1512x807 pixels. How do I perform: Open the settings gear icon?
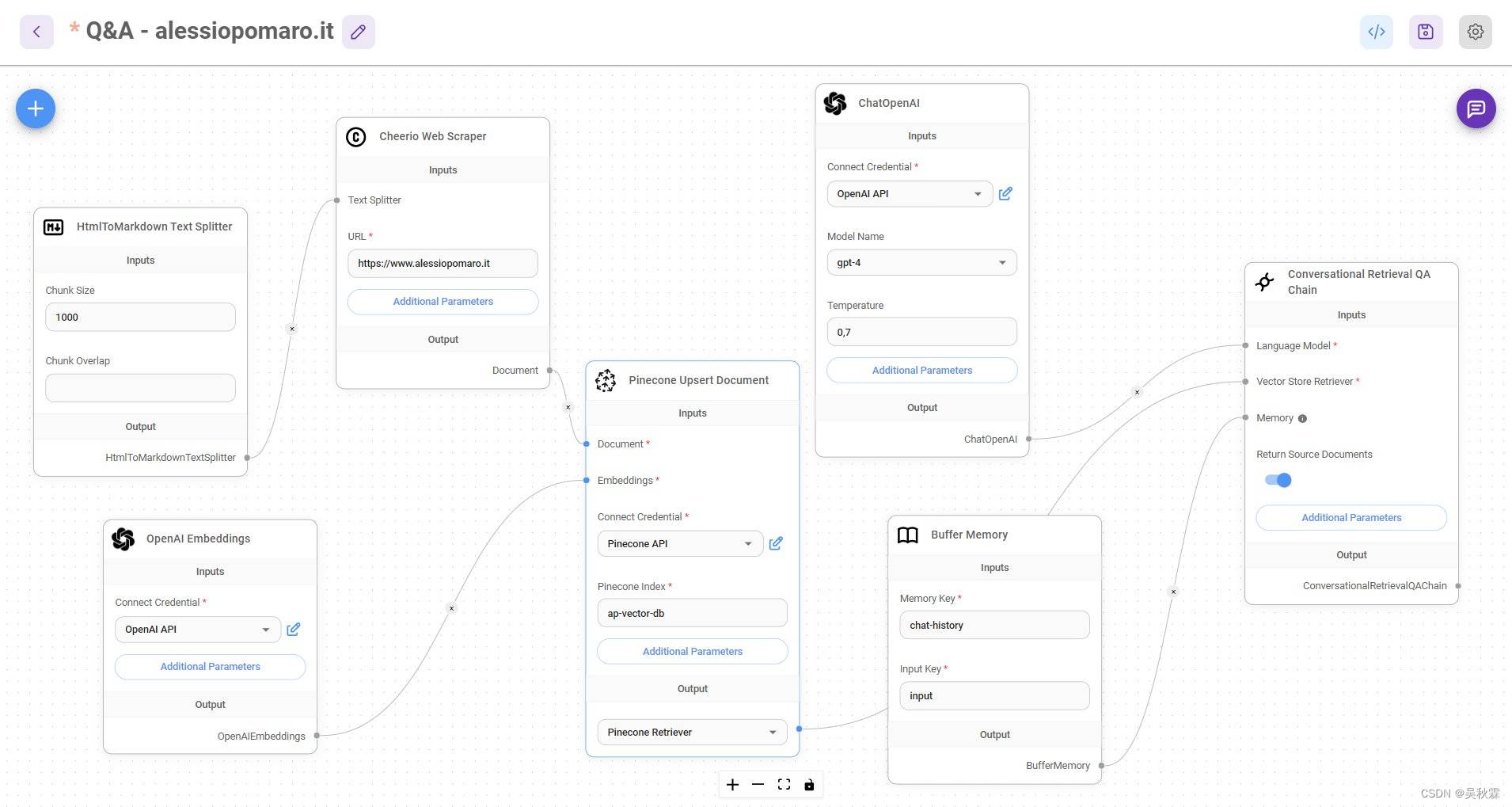tap(1475, 32)
